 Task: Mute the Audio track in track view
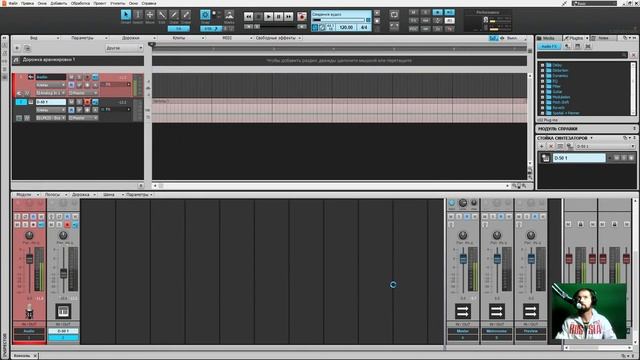click(71, 77)
